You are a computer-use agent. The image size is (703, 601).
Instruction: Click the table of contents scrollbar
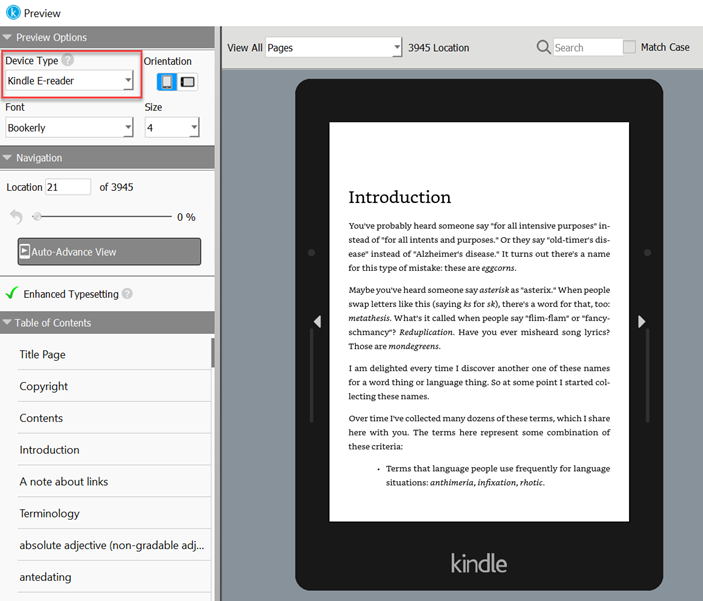coord(213,353)
